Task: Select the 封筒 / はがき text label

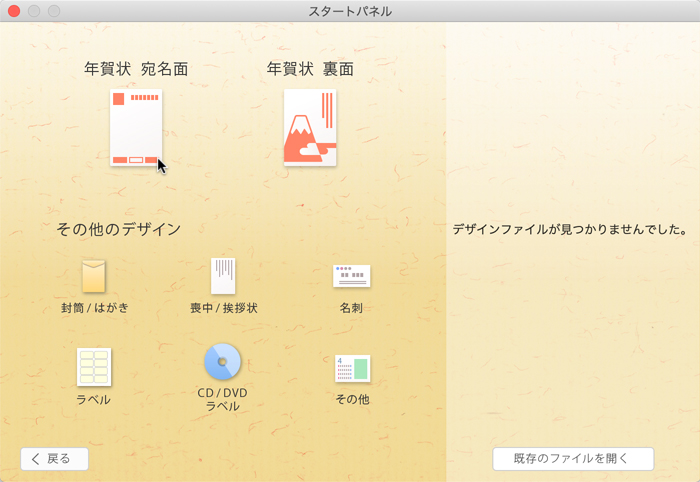Action: [94, 308]
